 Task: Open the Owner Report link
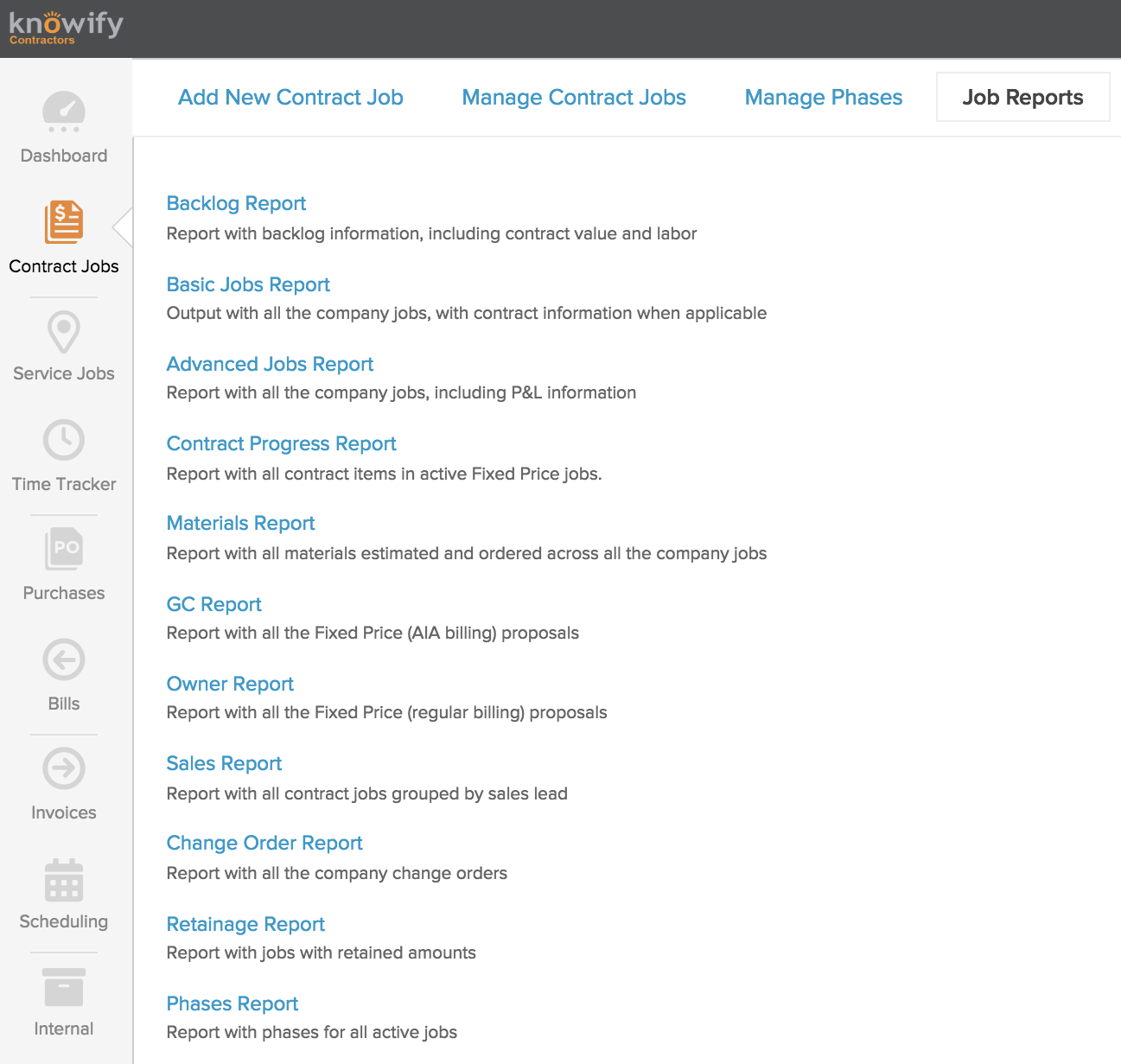230,684
